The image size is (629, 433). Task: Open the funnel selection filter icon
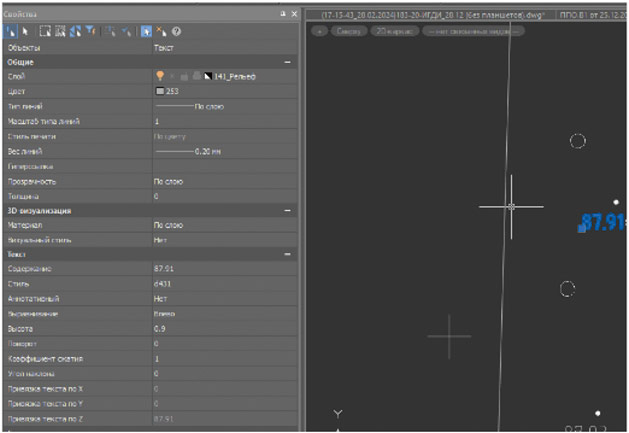click(91, 31)
